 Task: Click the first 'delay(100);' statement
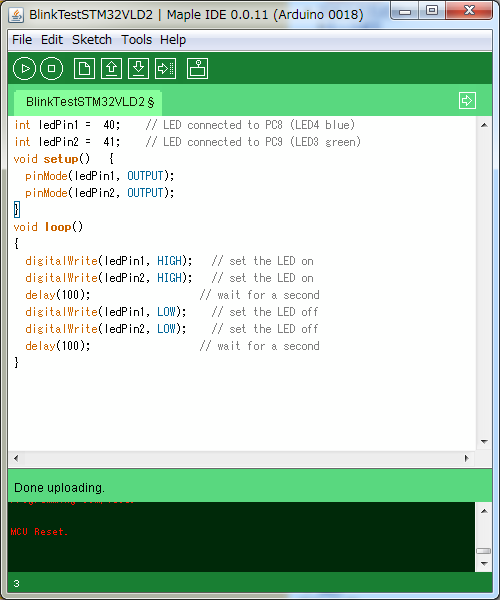[58, 295]
